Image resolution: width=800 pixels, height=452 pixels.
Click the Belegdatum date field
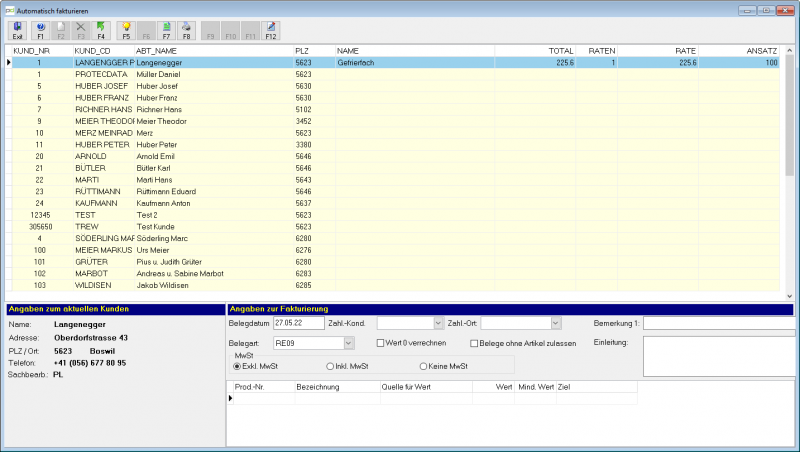click(x=298, y=323)
